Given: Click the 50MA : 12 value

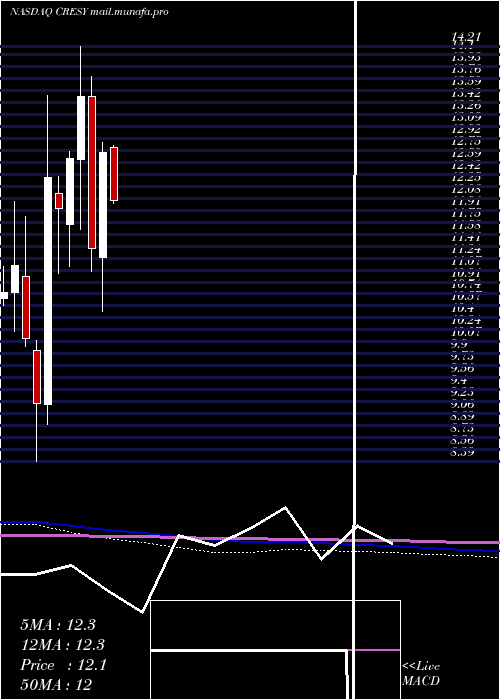Looking at the screenshot, I should point(56,685).
